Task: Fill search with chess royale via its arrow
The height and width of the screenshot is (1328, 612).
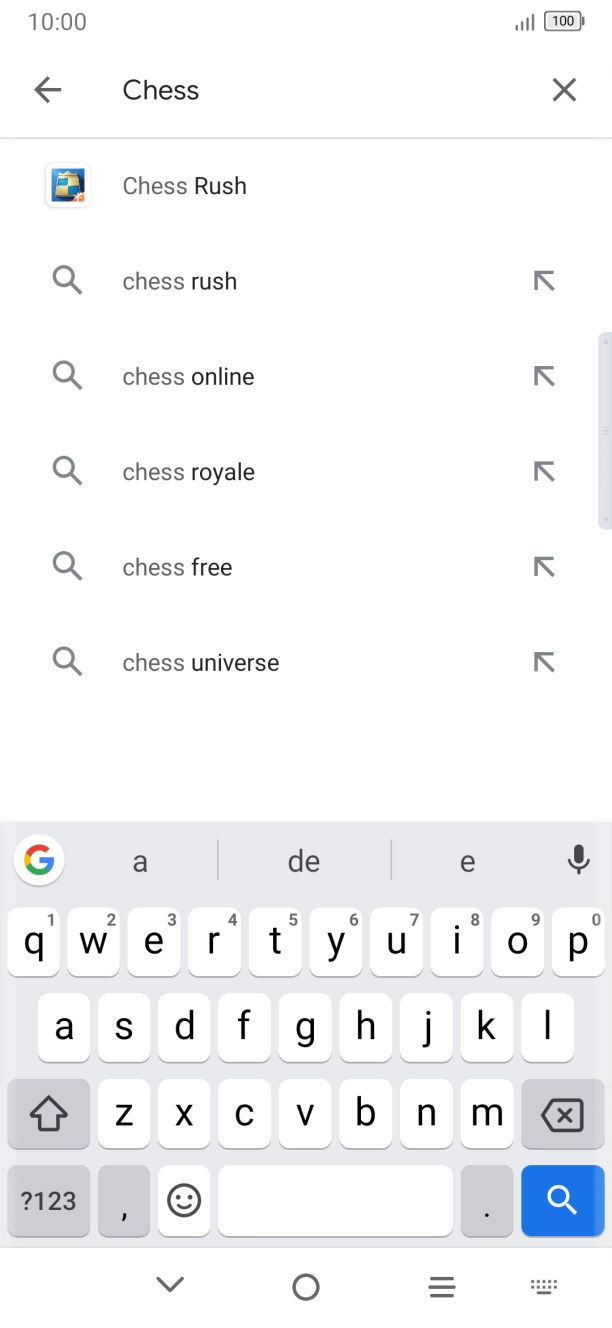Action: click(x=543, y=471)
